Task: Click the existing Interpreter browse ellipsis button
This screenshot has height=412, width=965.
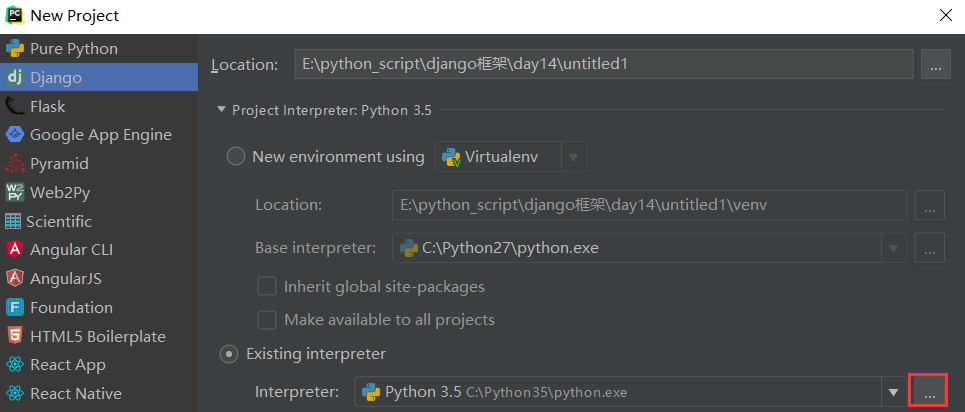Action: pyautogui.click(x=929, y=392)
